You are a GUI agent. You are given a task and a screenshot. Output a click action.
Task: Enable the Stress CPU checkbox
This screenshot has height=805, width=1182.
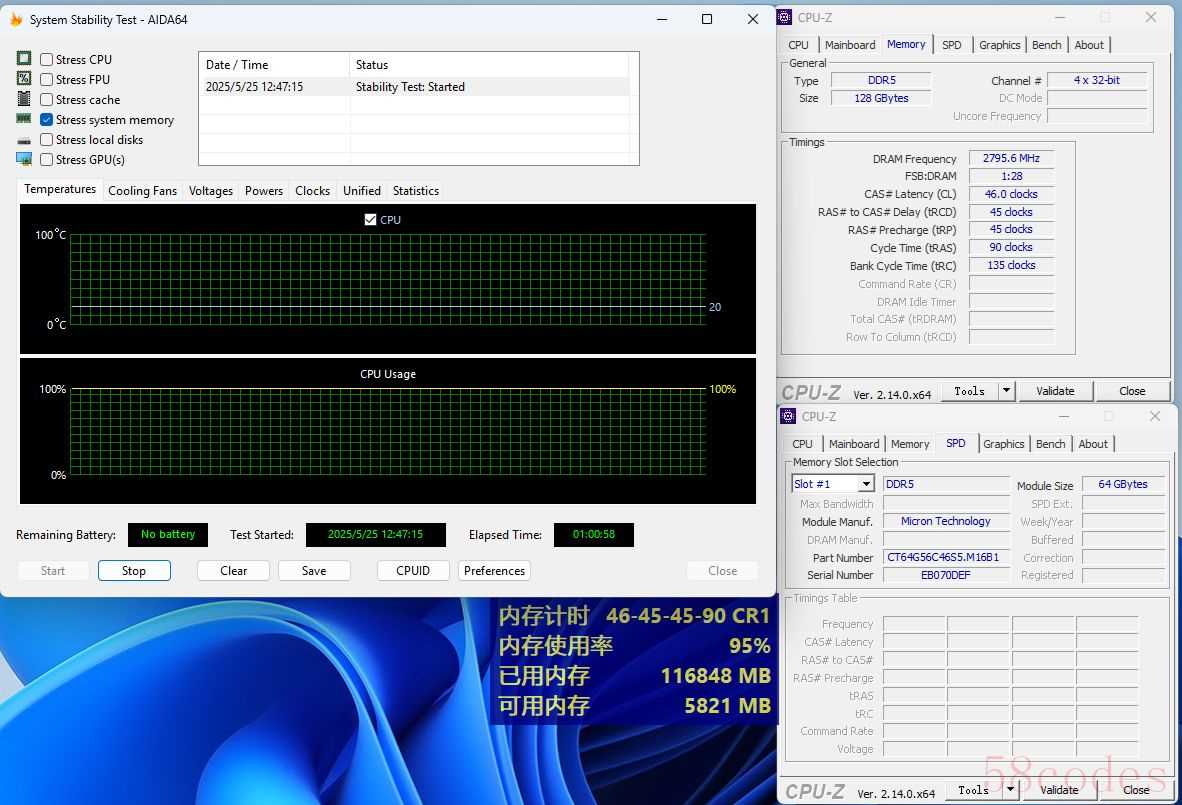pos(47,60)
